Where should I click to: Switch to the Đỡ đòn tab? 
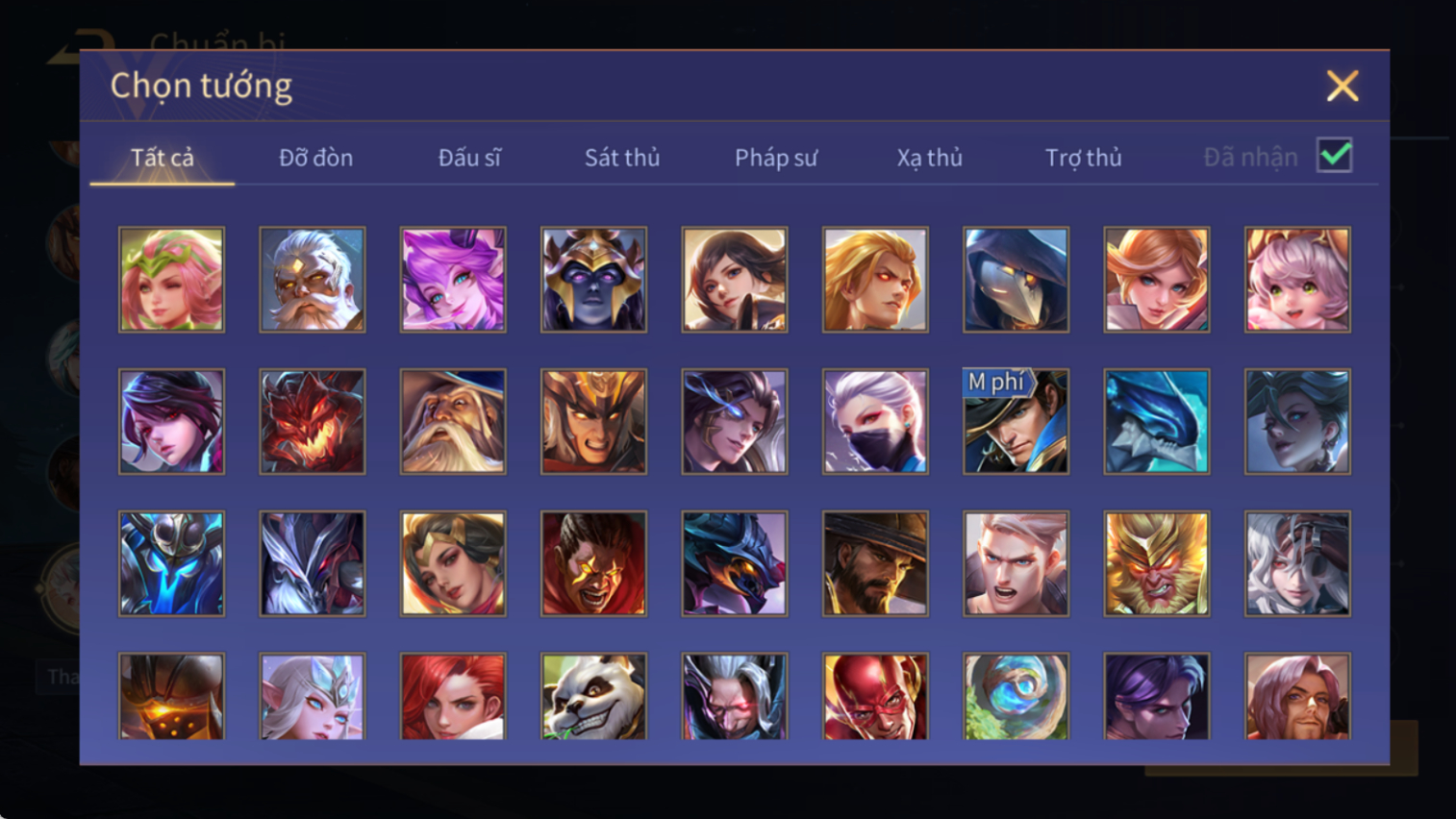[315, 158]
